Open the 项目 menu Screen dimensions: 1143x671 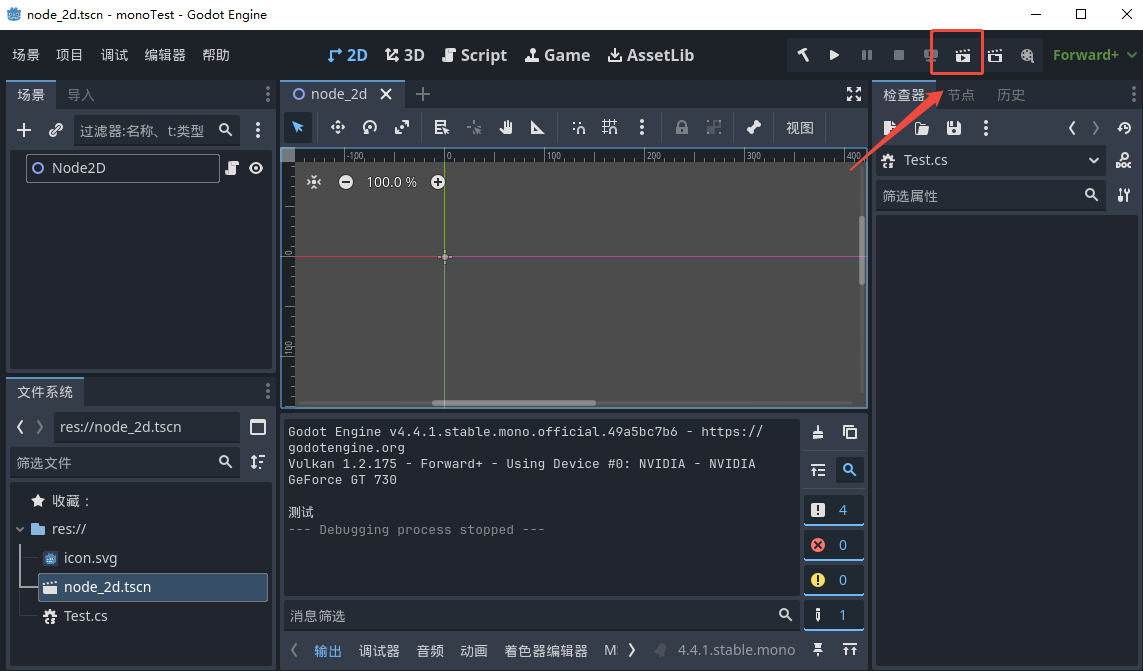click(69, 55)
